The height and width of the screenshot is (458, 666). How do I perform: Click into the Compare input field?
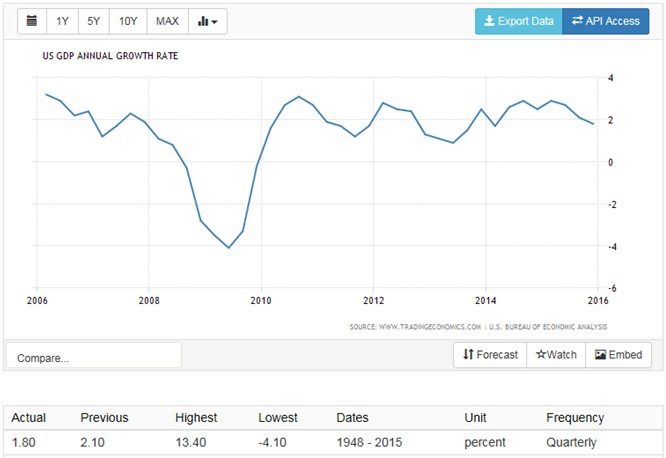(x=94, y=356)
